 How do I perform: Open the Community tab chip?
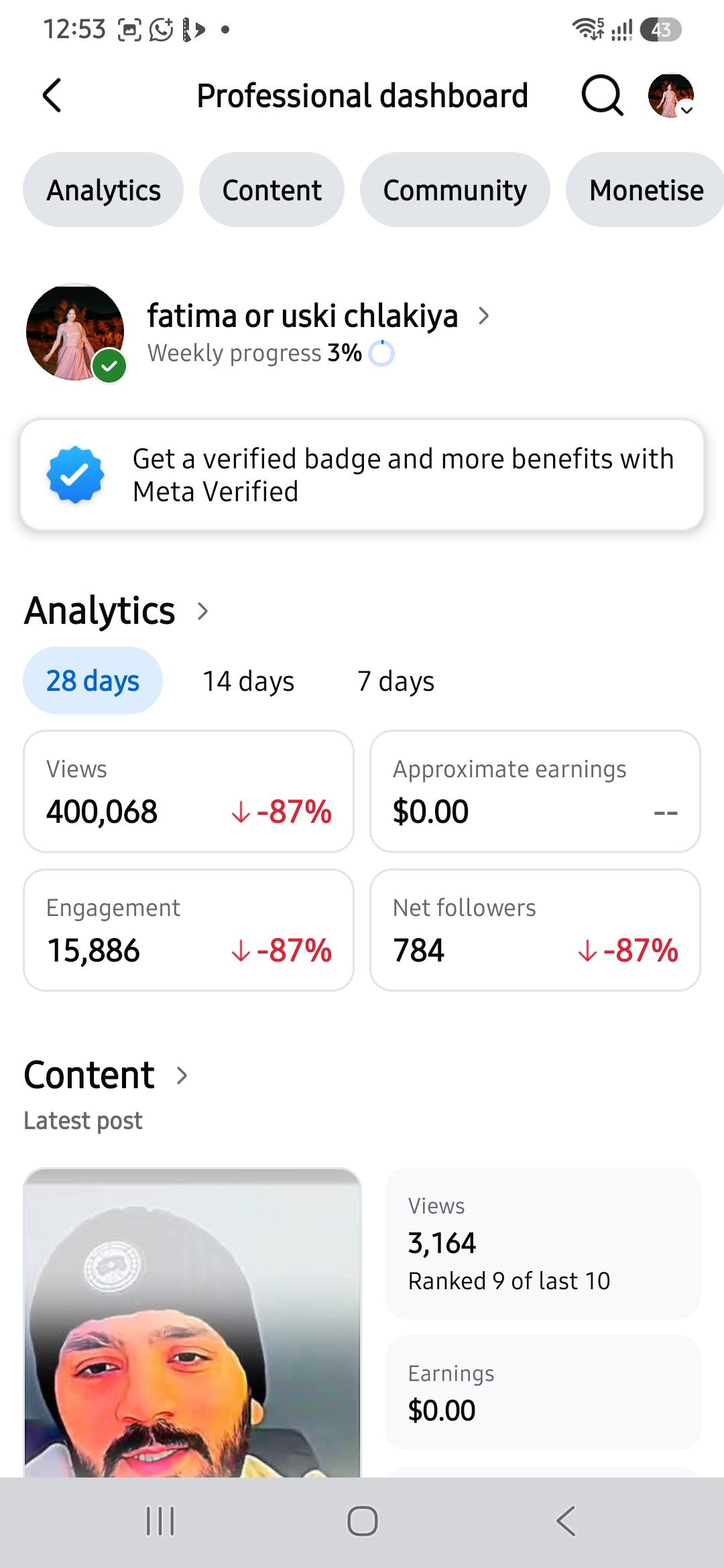(x=455, y=190)
